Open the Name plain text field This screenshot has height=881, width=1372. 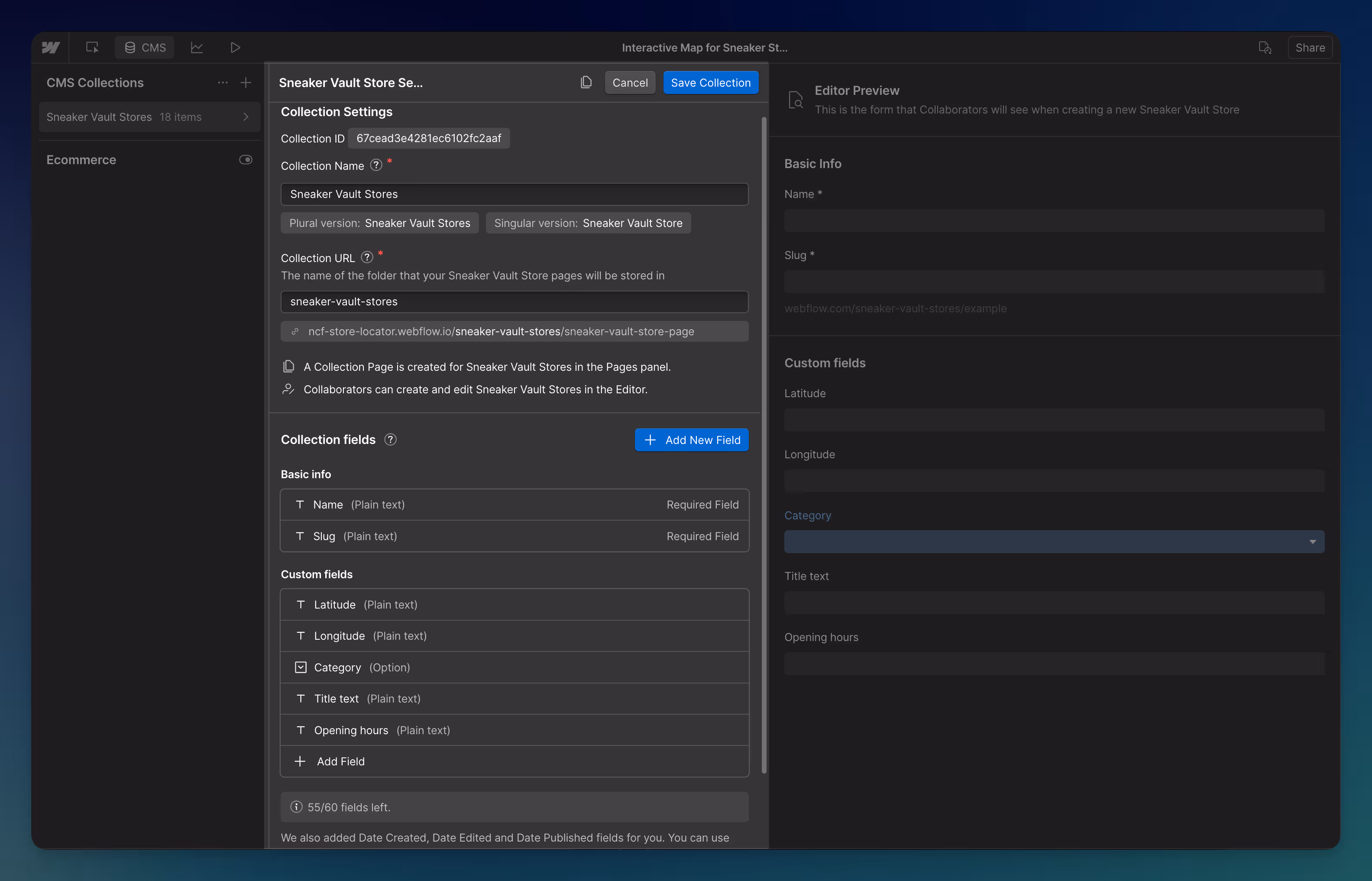coord(514,505)
